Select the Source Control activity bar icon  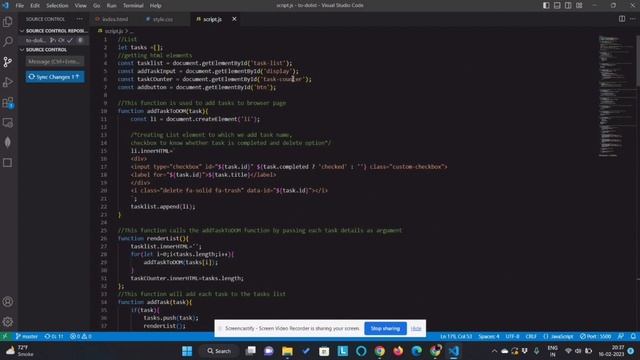coord(8,62)
